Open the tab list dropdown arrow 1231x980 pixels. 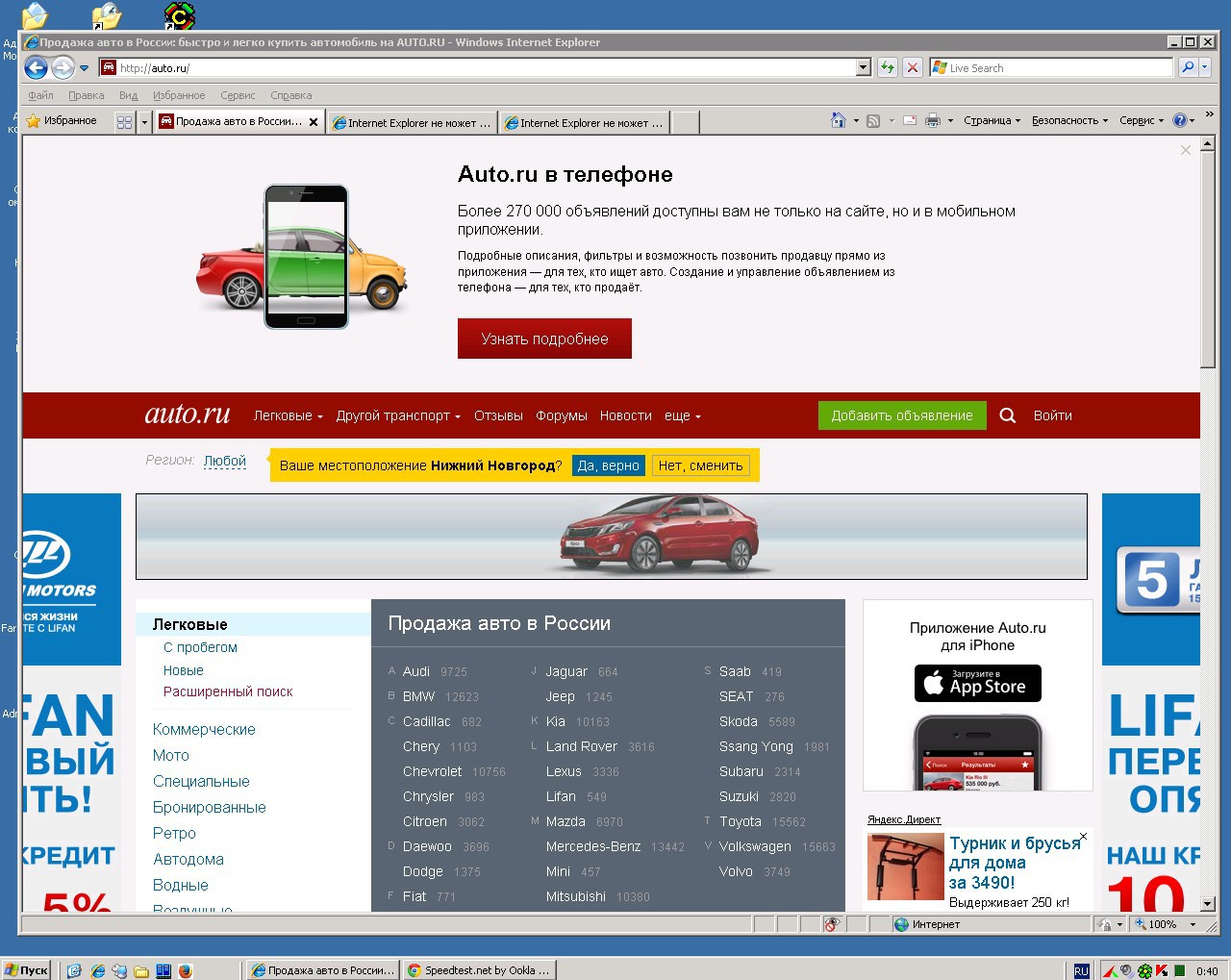coord(144,122)
